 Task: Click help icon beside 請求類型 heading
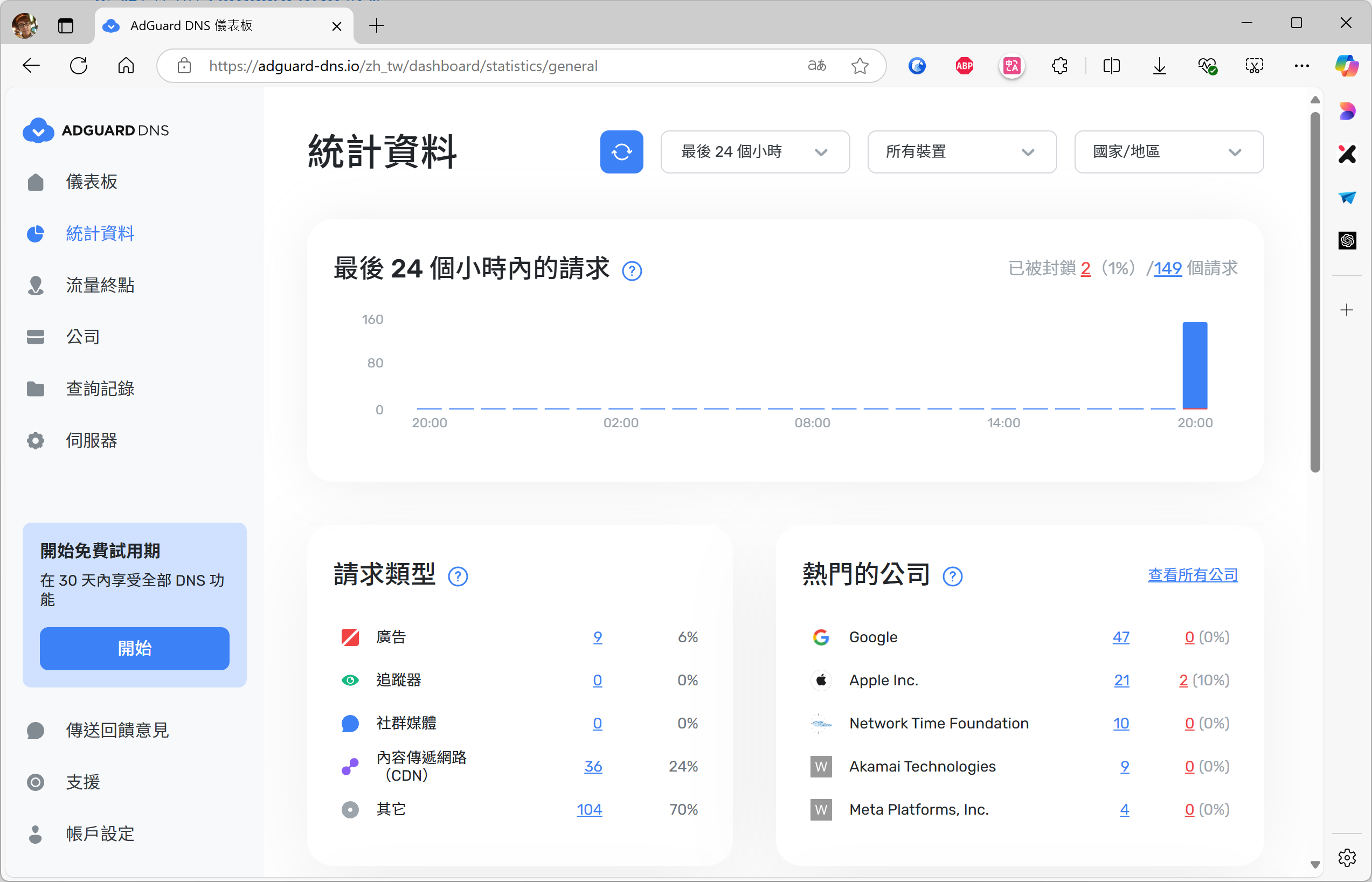tap(458, 576)
